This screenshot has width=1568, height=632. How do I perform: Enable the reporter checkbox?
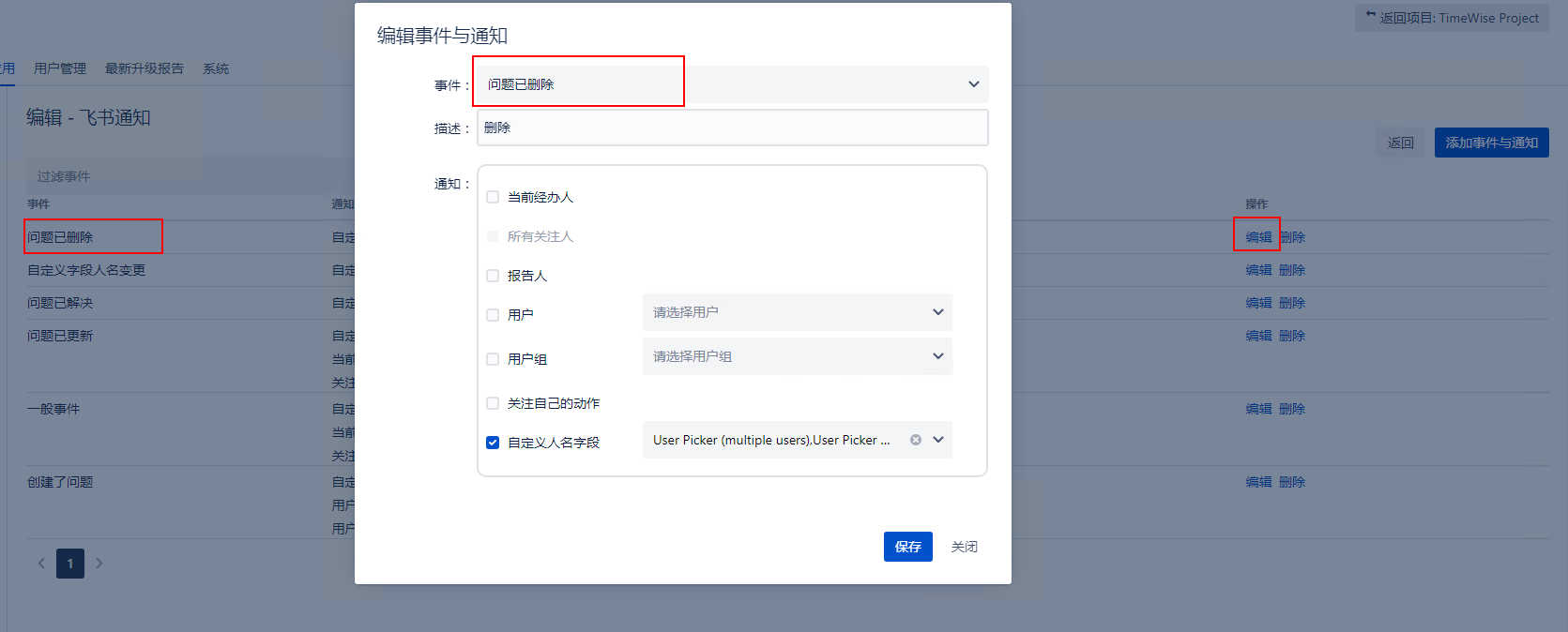493,276
